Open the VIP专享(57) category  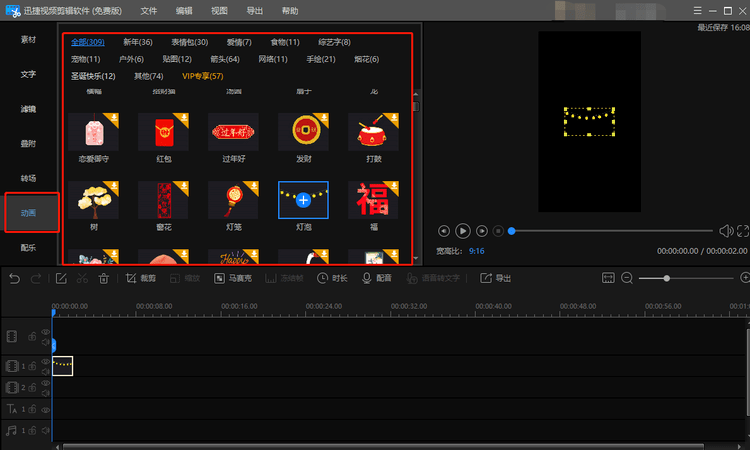pos(203,76)
